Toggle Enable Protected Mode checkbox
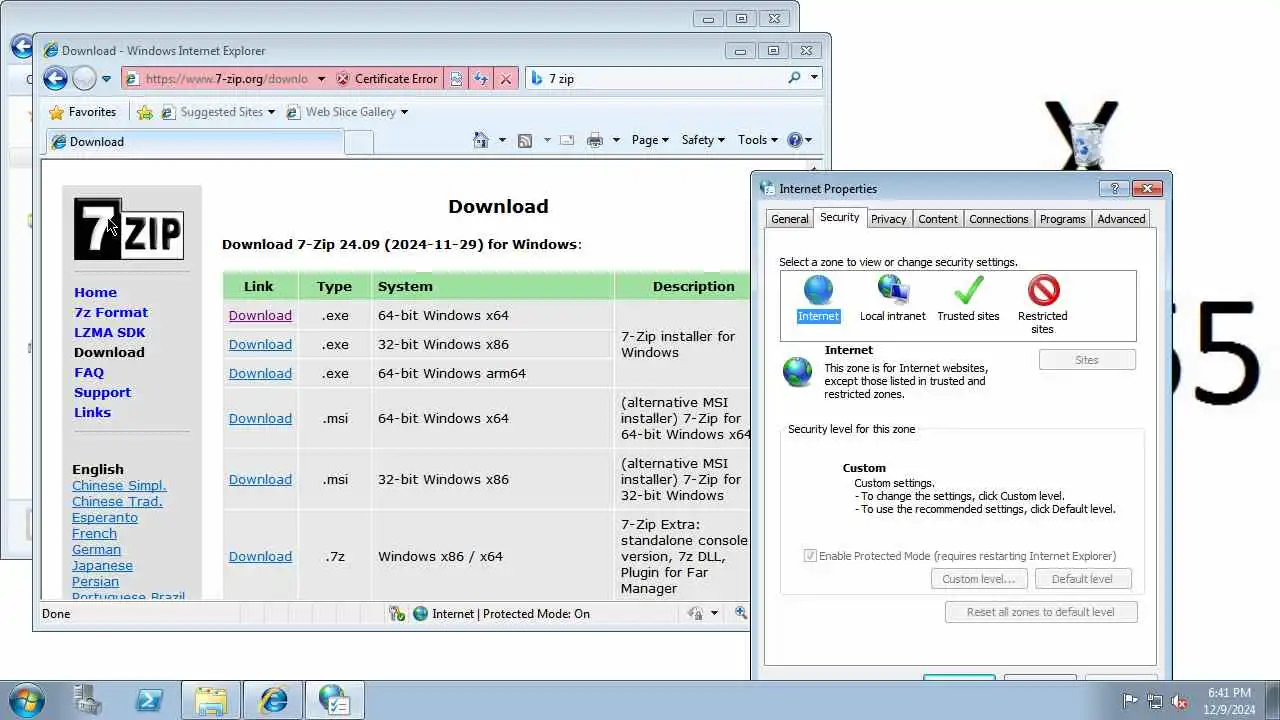This screenshot has width=1280, height=720. coord(810,556)
